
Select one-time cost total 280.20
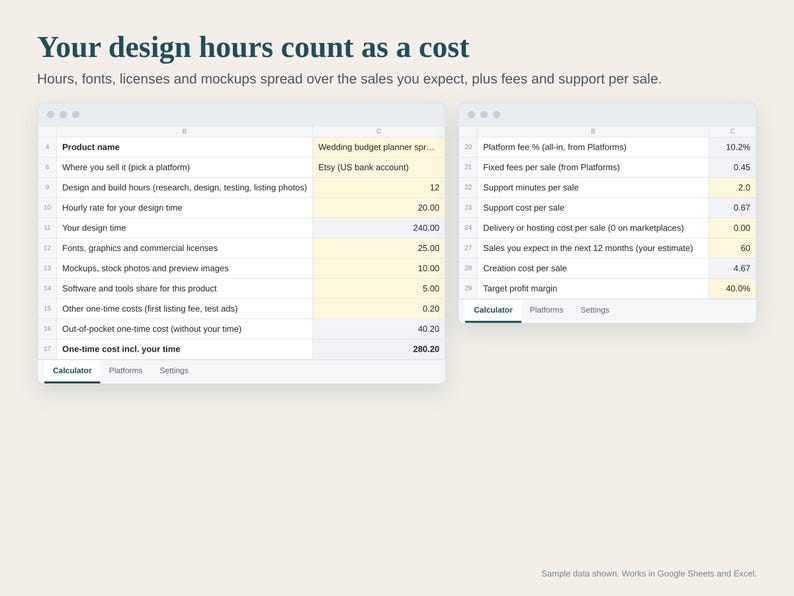379,349
